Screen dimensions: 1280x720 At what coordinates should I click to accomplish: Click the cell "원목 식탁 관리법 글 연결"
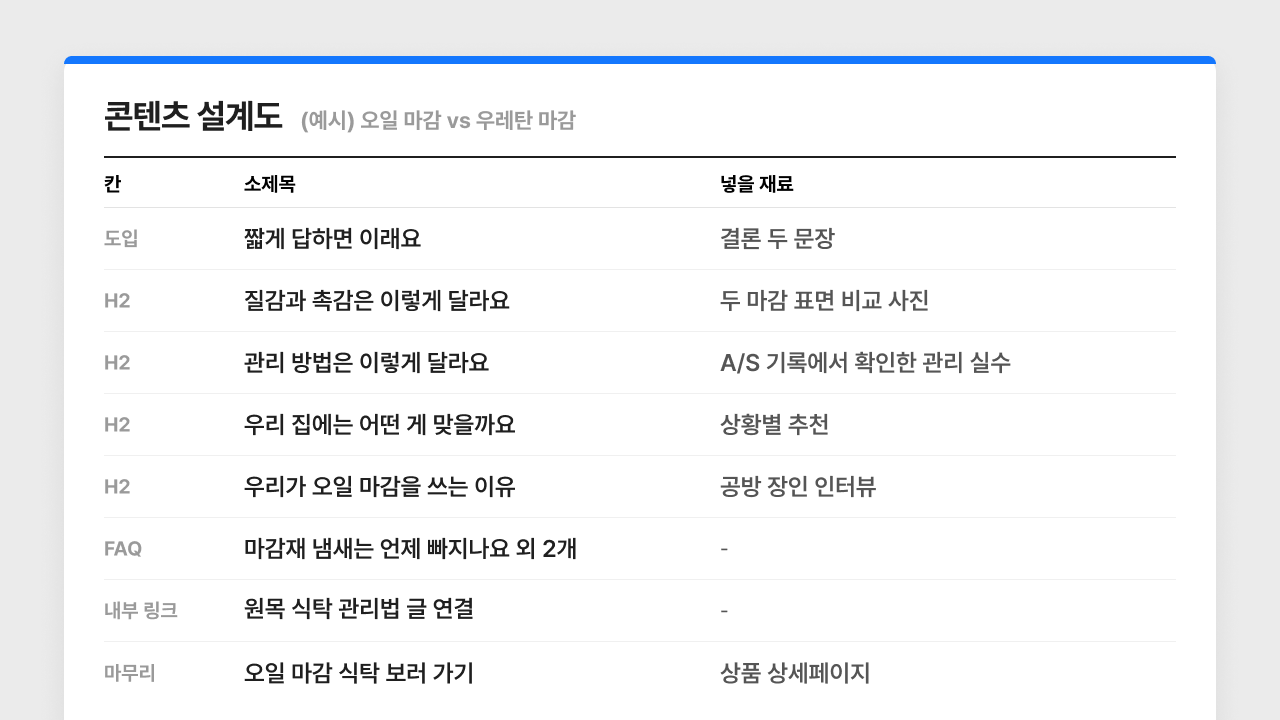click(x=359, y=609)
